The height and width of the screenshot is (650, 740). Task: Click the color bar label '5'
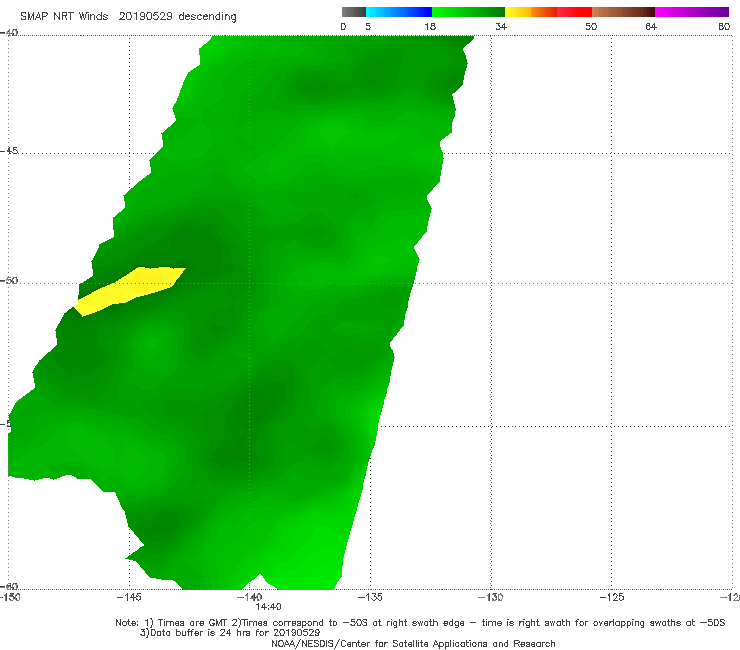tap(368, 27)
